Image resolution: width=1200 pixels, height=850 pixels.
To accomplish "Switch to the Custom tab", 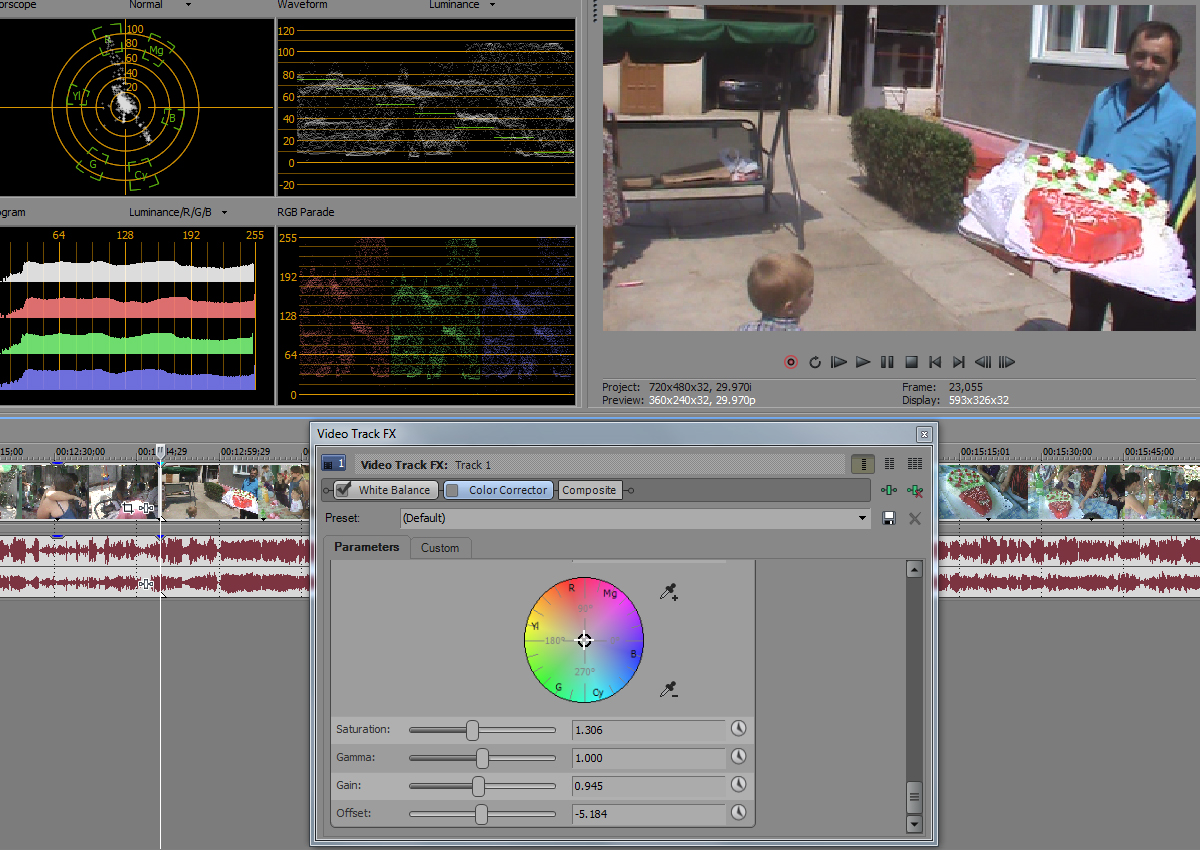I will coord(440,548).
